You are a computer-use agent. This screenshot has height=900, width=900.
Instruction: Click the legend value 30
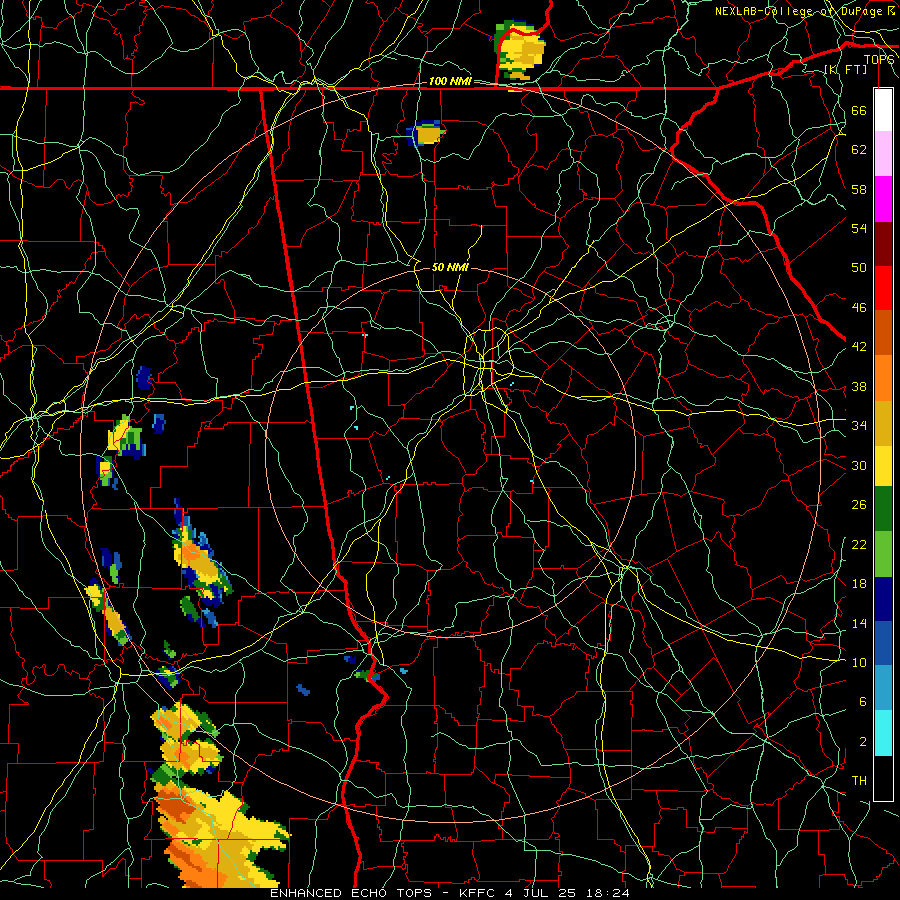(859, 465)
